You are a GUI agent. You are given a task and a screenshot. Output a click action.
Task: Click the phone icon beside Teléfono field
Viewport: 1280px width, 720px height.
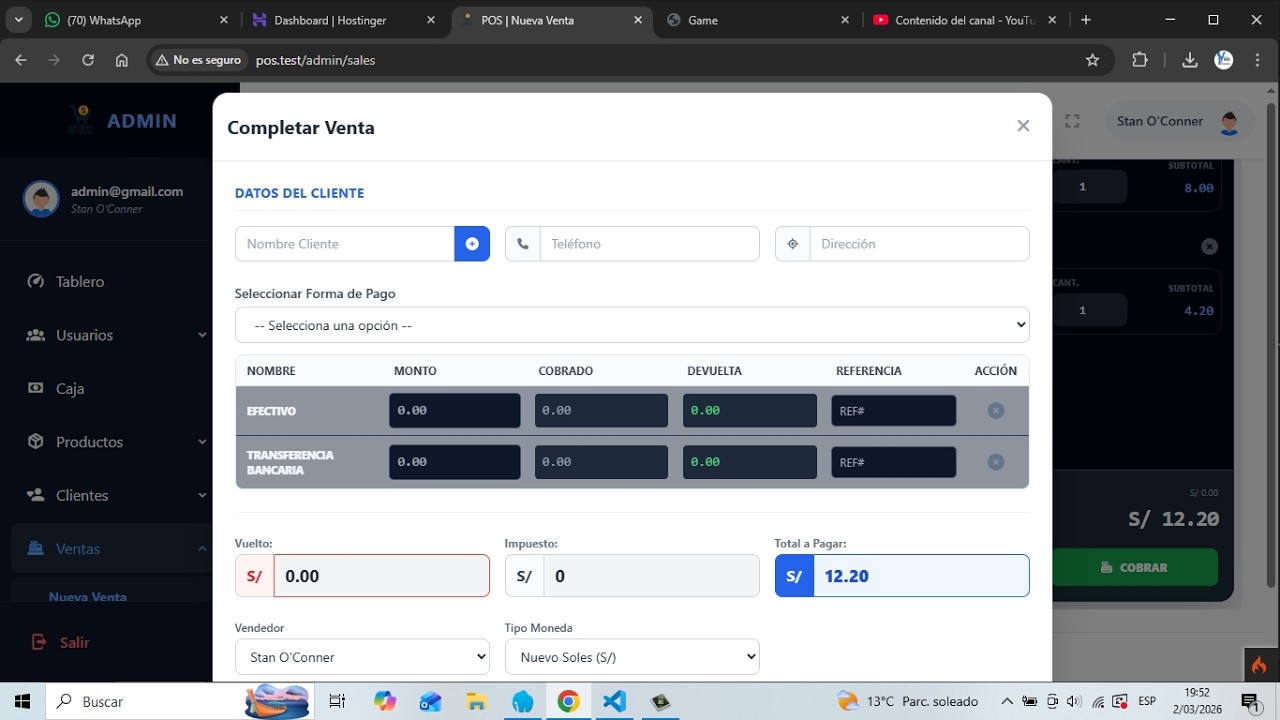[522, 244]
